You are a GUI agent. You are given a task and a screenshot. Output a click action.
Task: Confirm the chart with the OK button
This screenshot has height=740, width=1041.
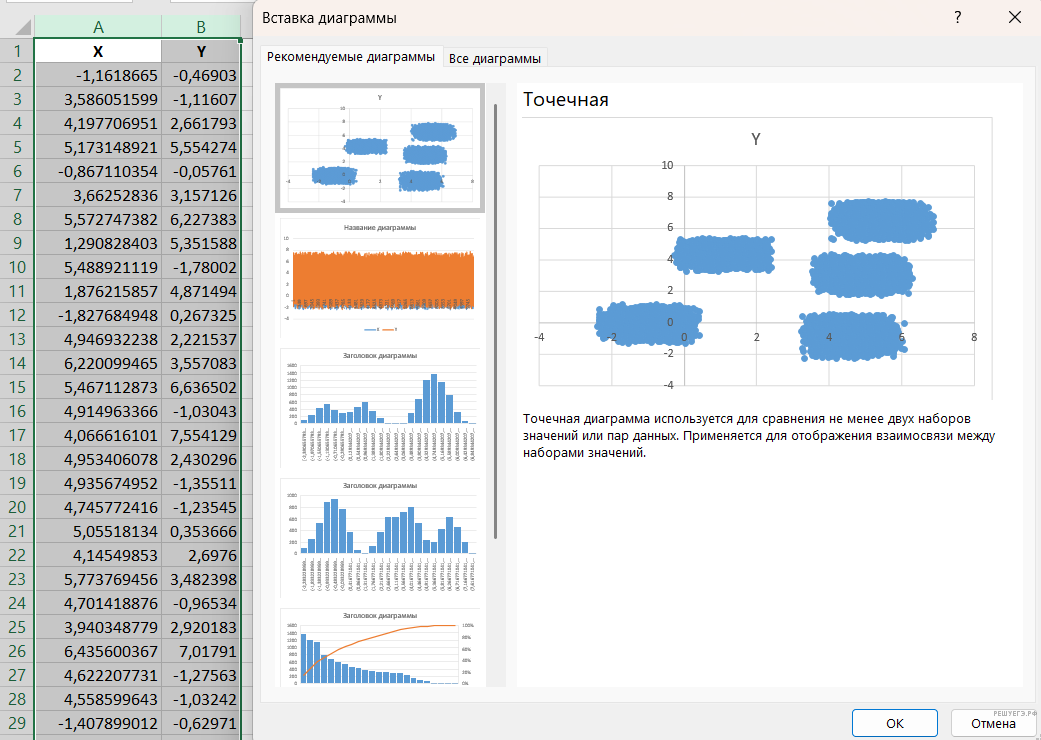[x=894, y=723]
